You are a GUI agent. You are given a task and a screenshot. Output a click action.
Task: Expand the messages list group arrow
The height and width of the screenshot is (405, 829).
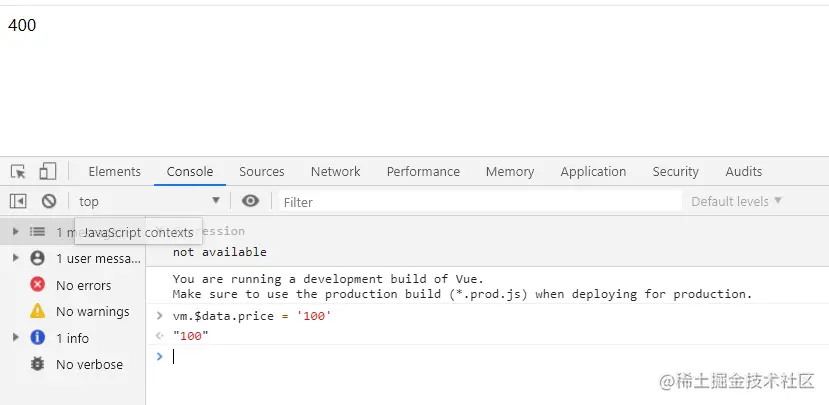pos(15,232)
